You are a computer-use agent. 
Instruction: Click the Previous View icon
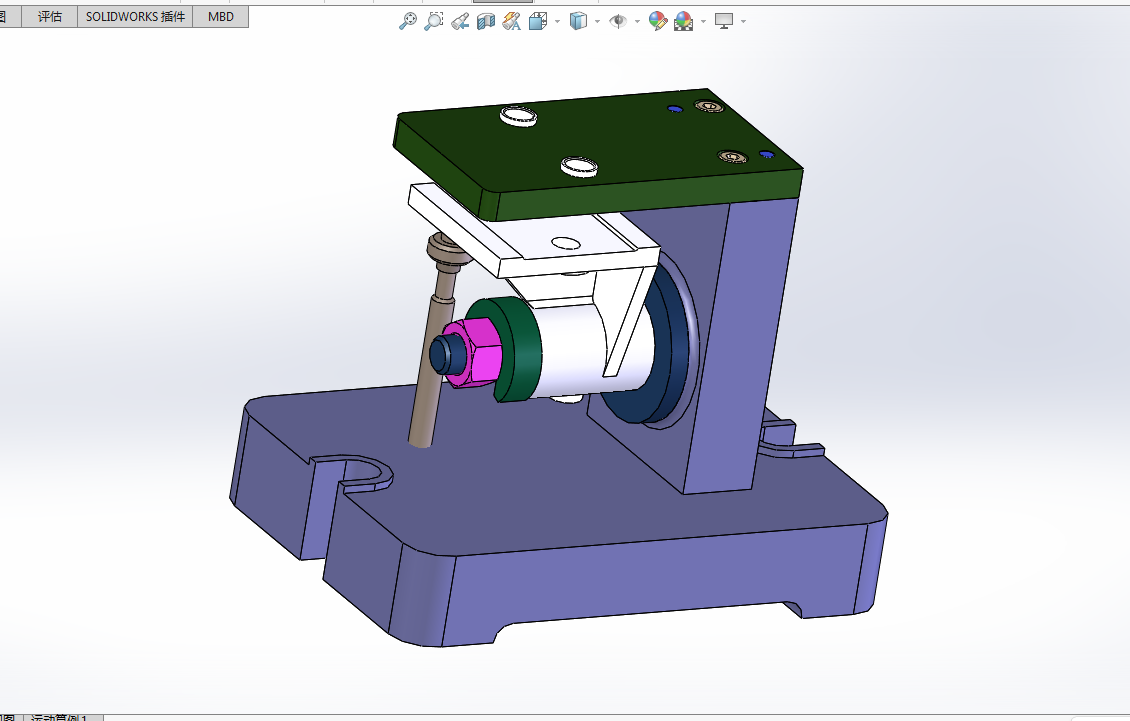[460, 22]
